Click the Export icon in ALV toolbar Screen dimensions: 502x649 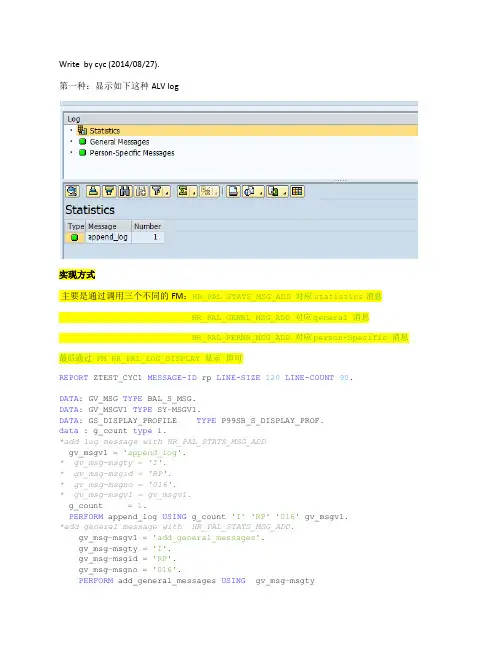273,191
